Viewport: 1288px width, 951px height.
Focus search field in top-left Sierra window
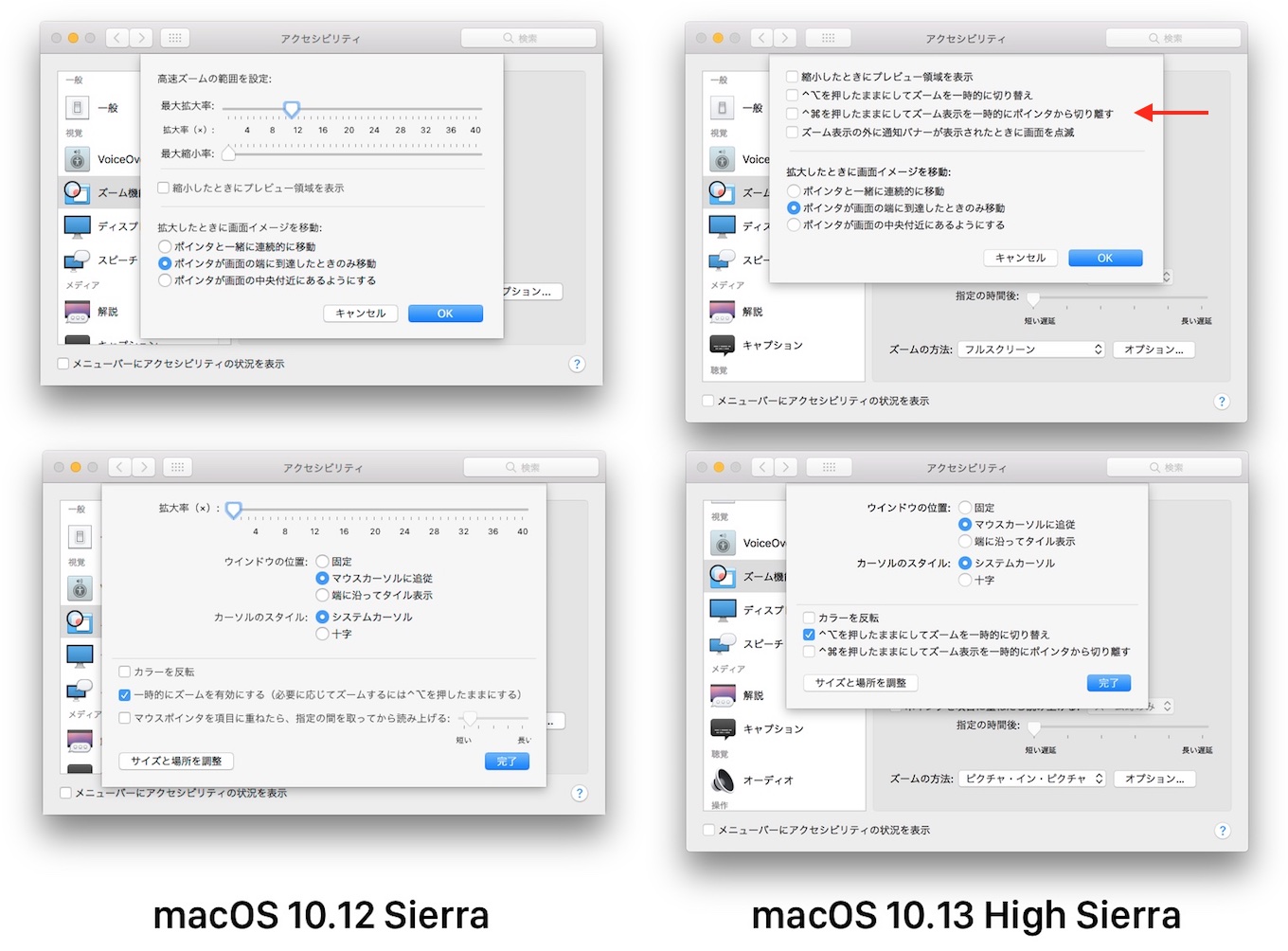[528, 38]
